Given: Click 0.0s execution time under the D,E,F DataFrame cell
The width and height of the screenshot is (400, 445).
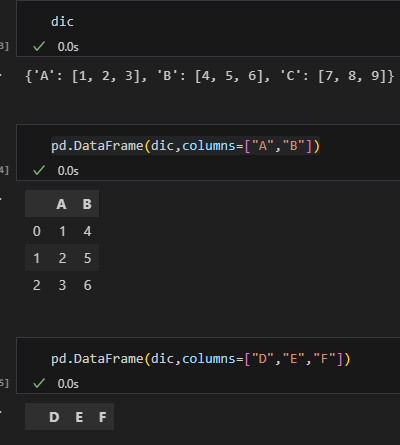Looking at the screenshot, I should pos(68,384).
